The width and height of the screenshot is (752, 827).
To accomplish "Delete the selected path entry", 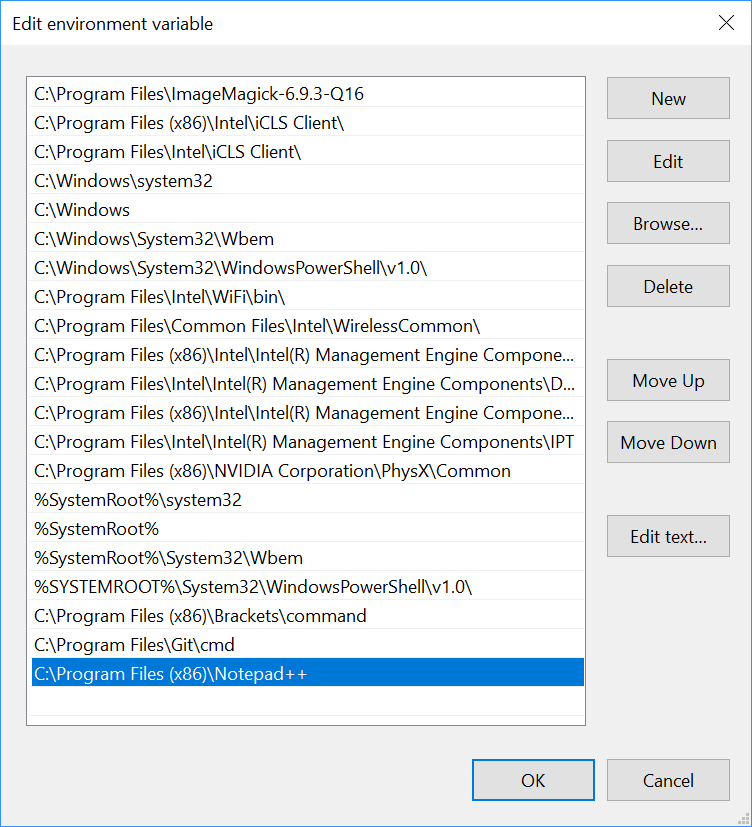I will (668, 286).
